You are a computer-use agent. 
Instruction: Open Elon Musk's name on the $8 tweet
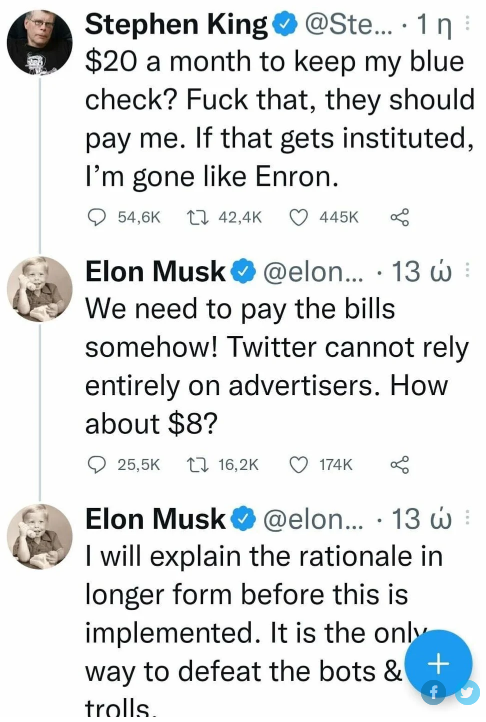click(x=155, y=271)
